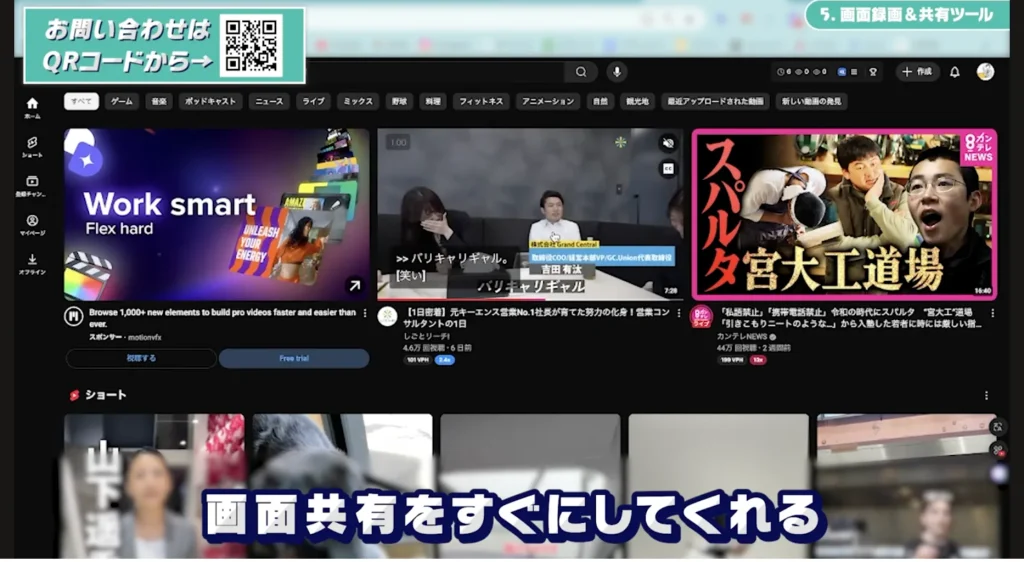Open the notifications bell
This screenshot has height=562, width=1024.
954,72
